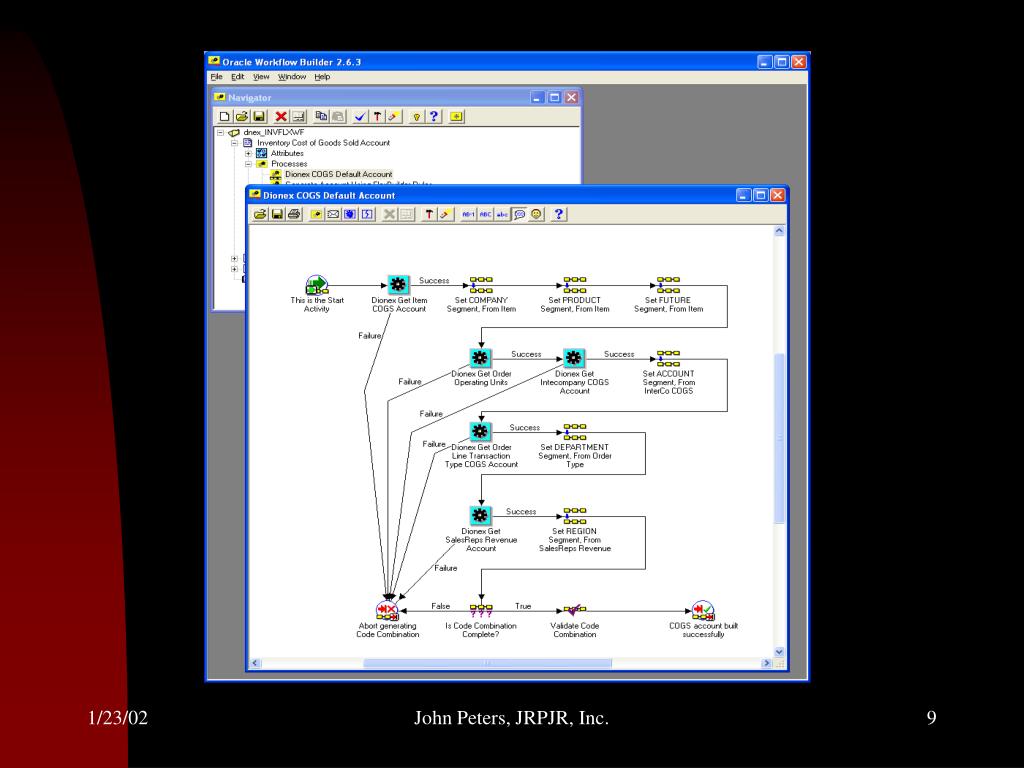Select Set PRODUCT Segment, From Item node

tap(575, 285)
